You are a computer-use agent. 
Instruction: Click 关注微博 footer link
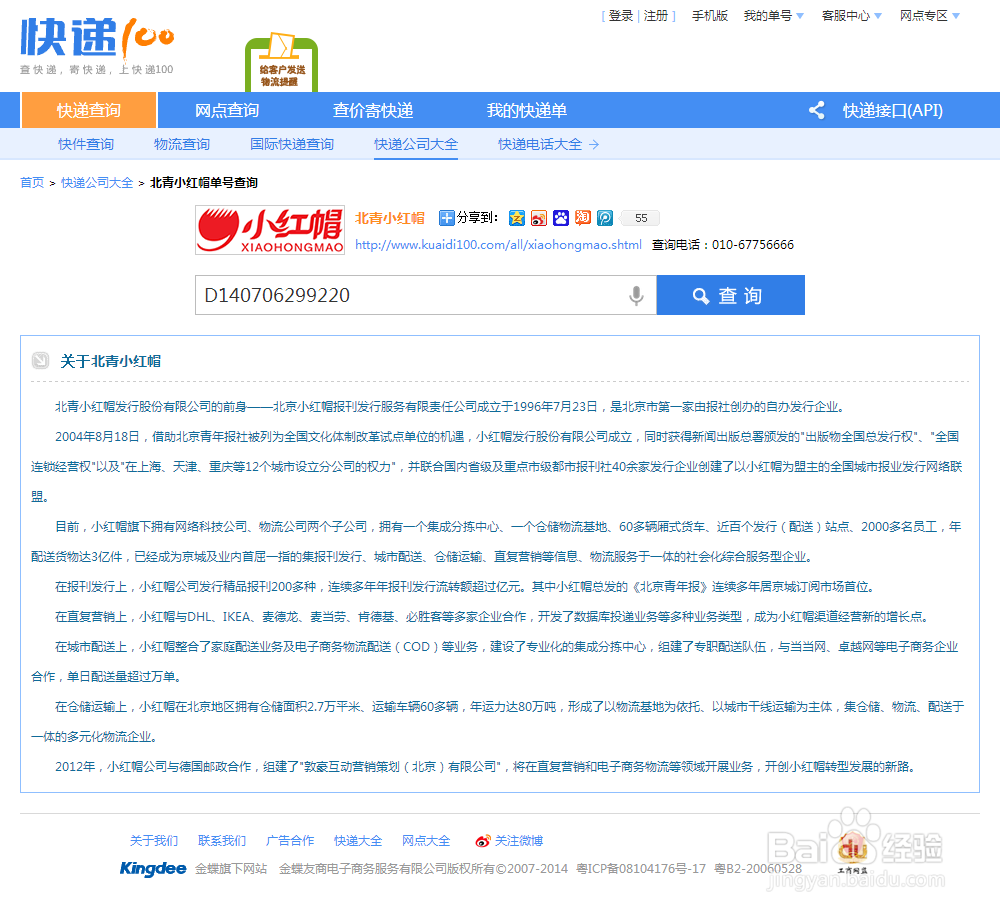[519, 841]
